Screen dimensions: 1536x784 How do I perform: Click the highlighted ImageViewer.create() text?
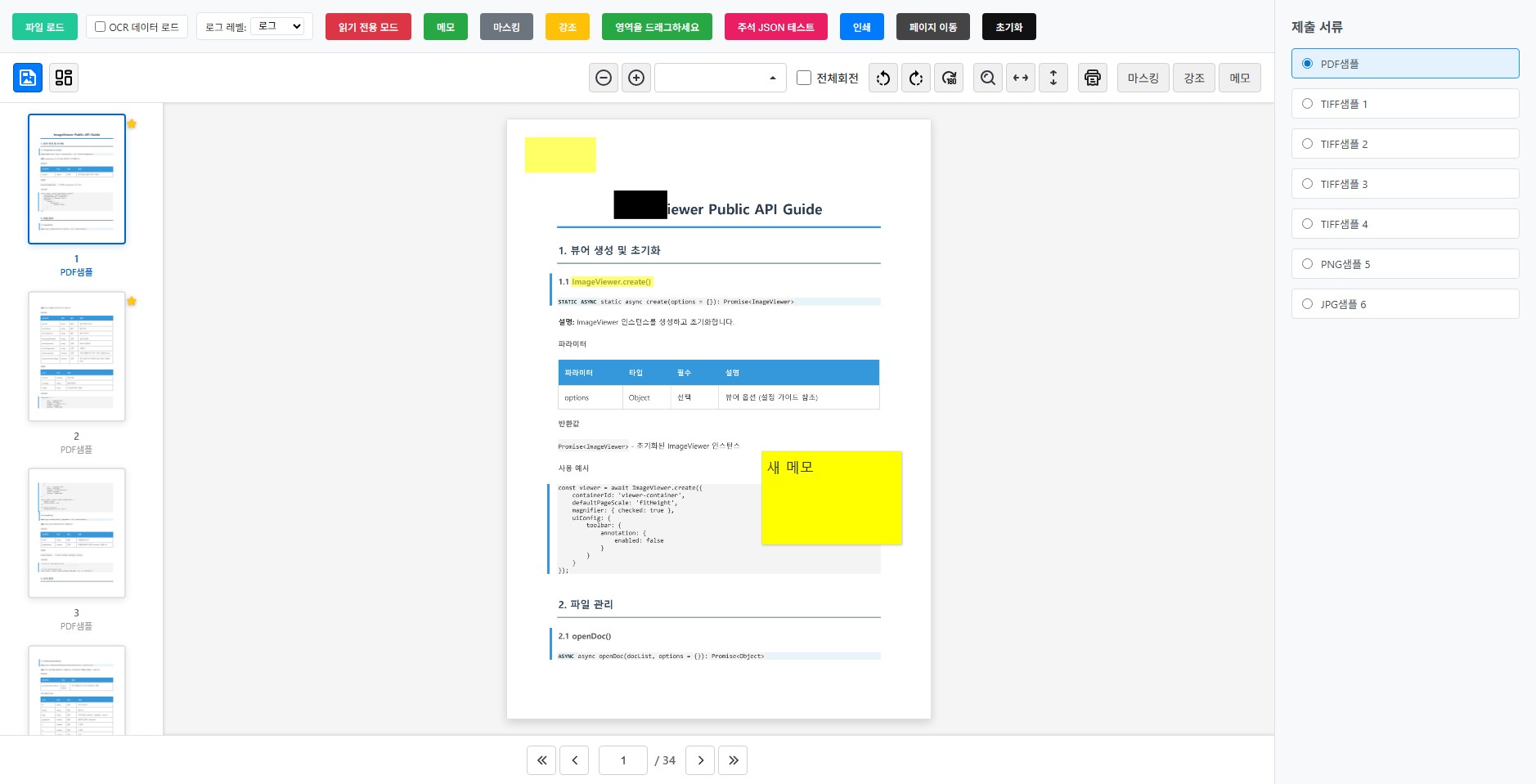pyautogui.click(x=612, y=282)
